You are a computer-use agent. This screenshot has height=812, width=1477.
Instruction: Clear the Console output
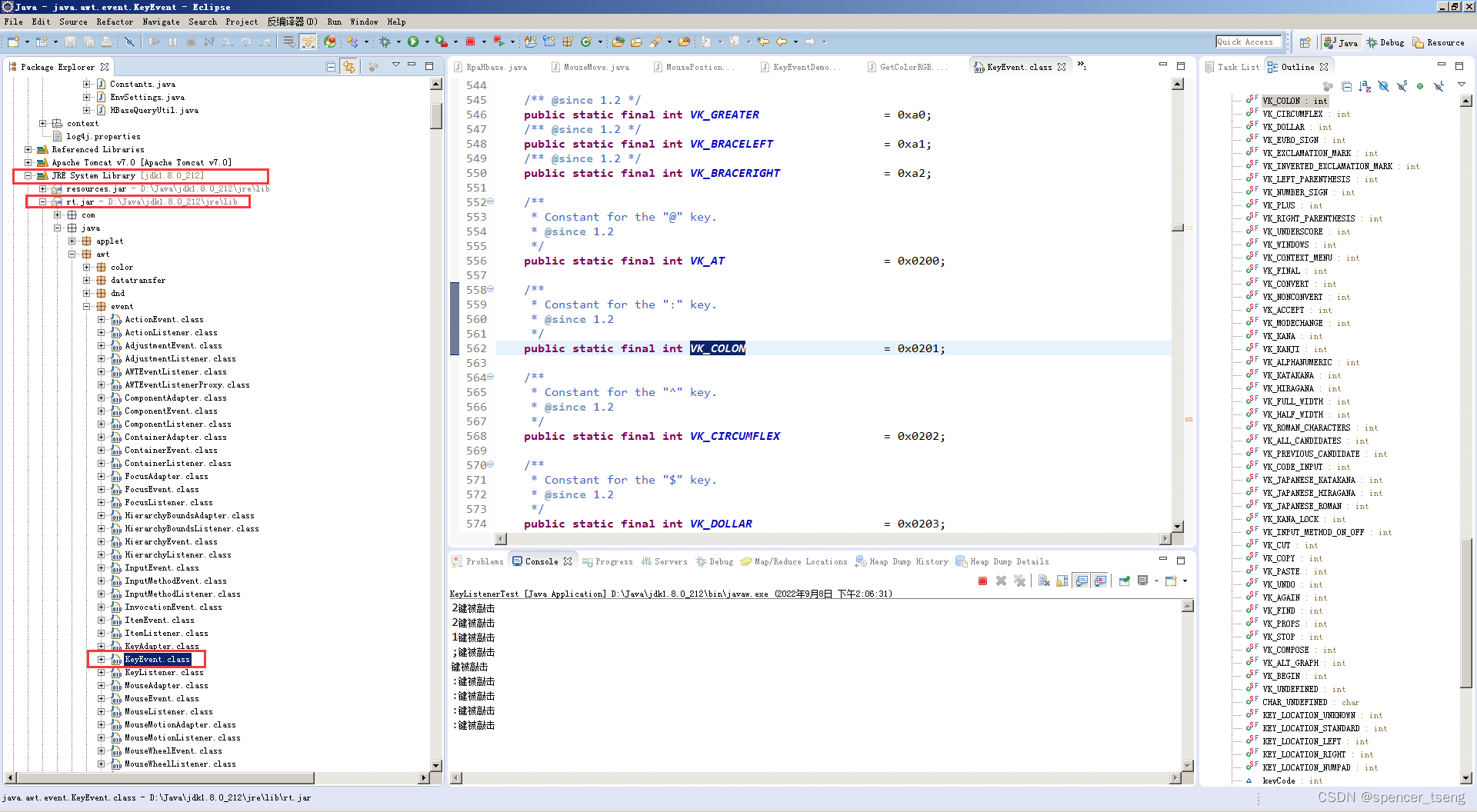[x=1044, y=581]
